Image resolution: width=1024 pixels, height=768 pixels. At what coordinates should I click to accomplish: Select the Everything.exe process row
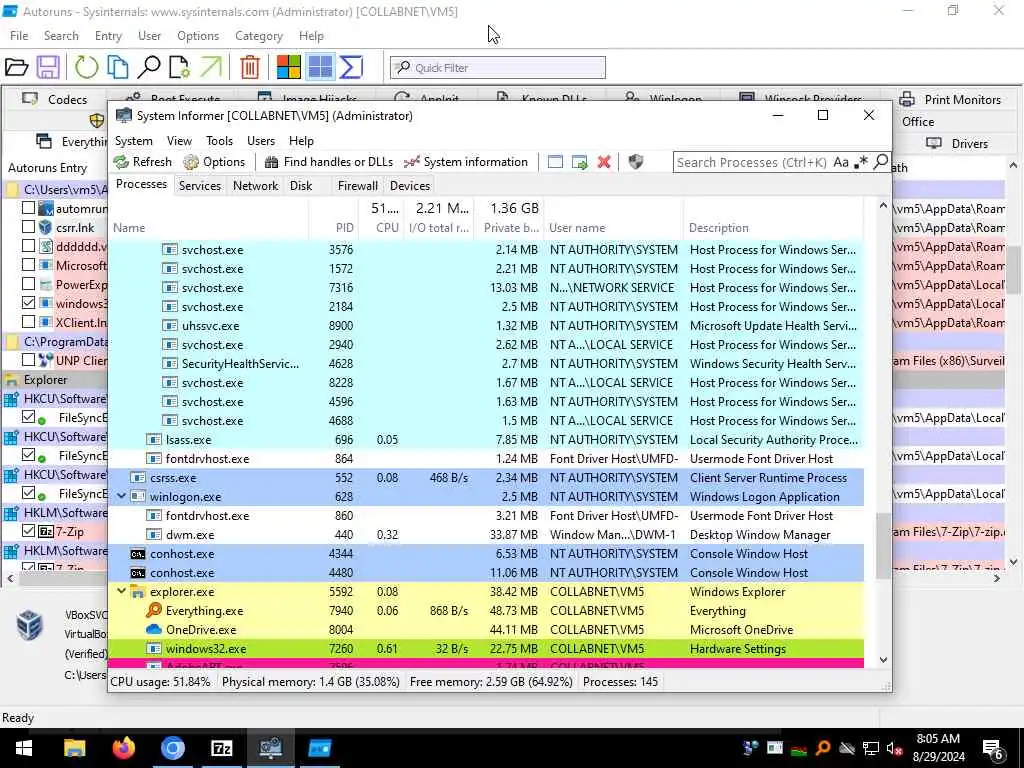[486, 611]
